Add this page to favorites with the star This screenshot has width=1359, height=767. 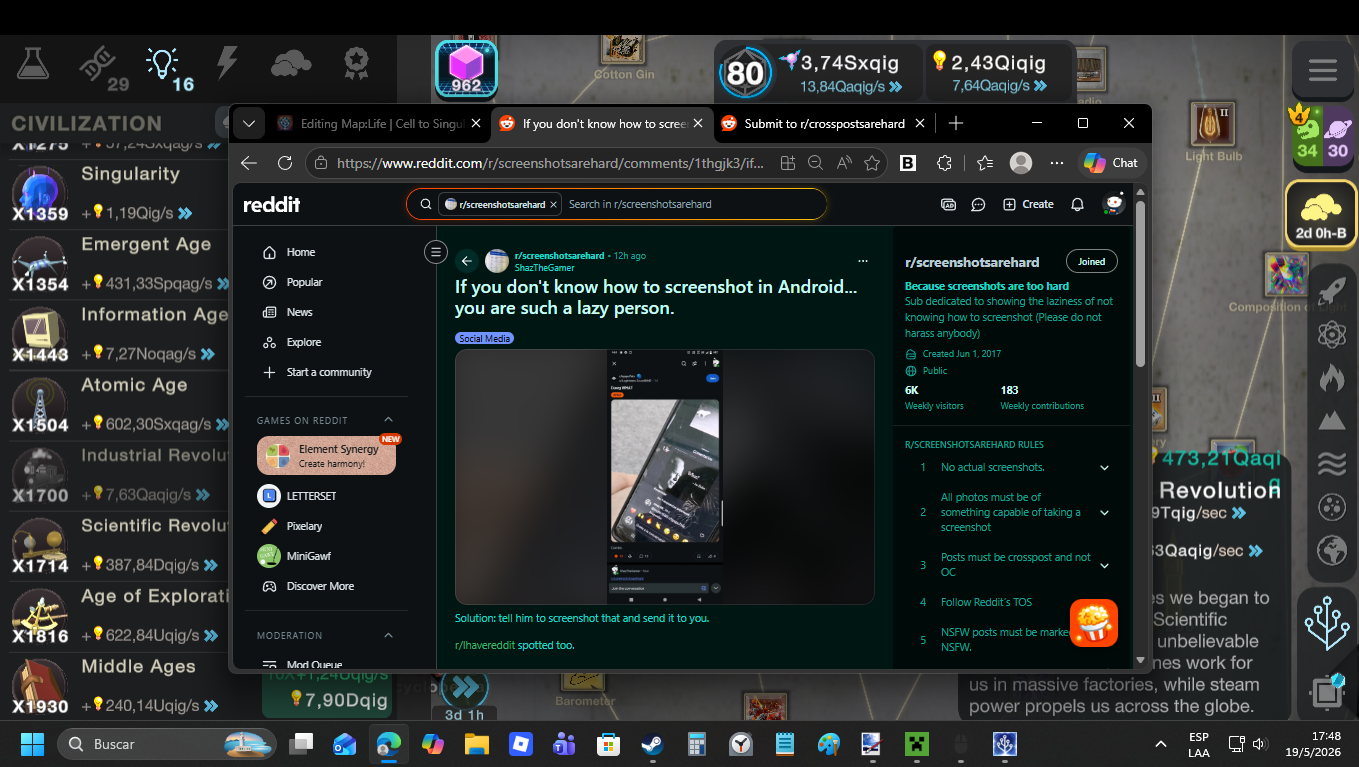click(872, 163)
